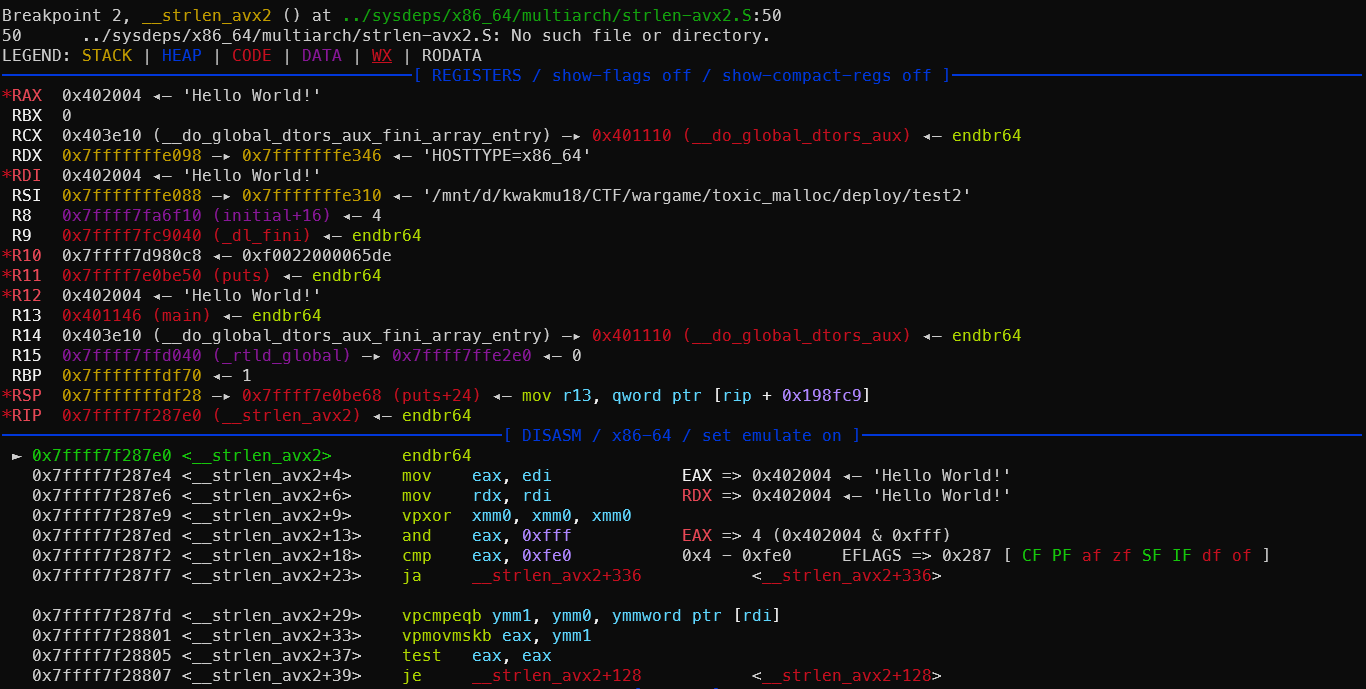Click the STACK legend label
The width and height of the screenshot is (1366, 689).
[x=107, y=55]
